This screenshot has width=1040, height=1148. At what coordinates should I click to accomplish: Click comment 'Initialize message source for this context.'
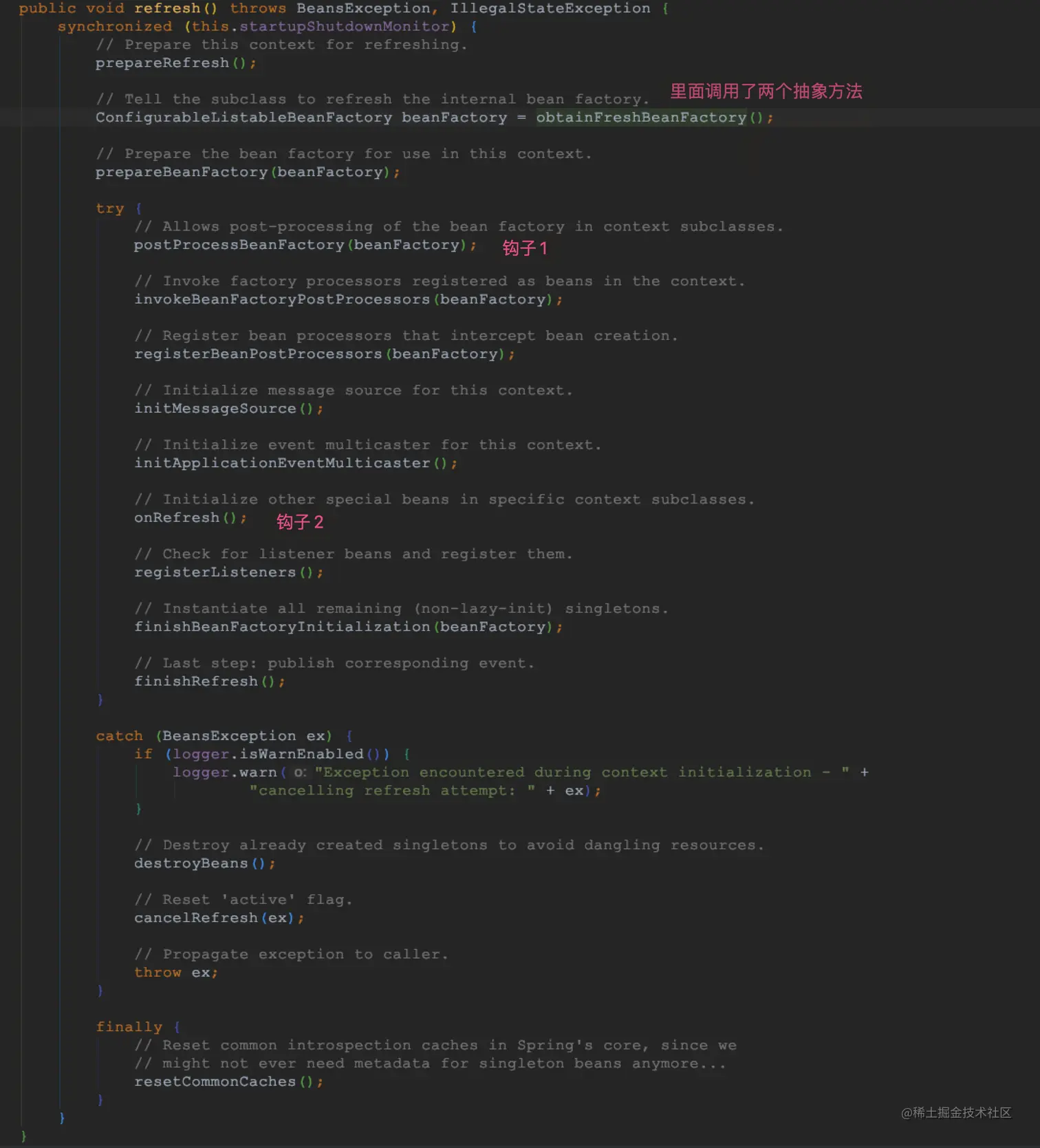[354, 391]
